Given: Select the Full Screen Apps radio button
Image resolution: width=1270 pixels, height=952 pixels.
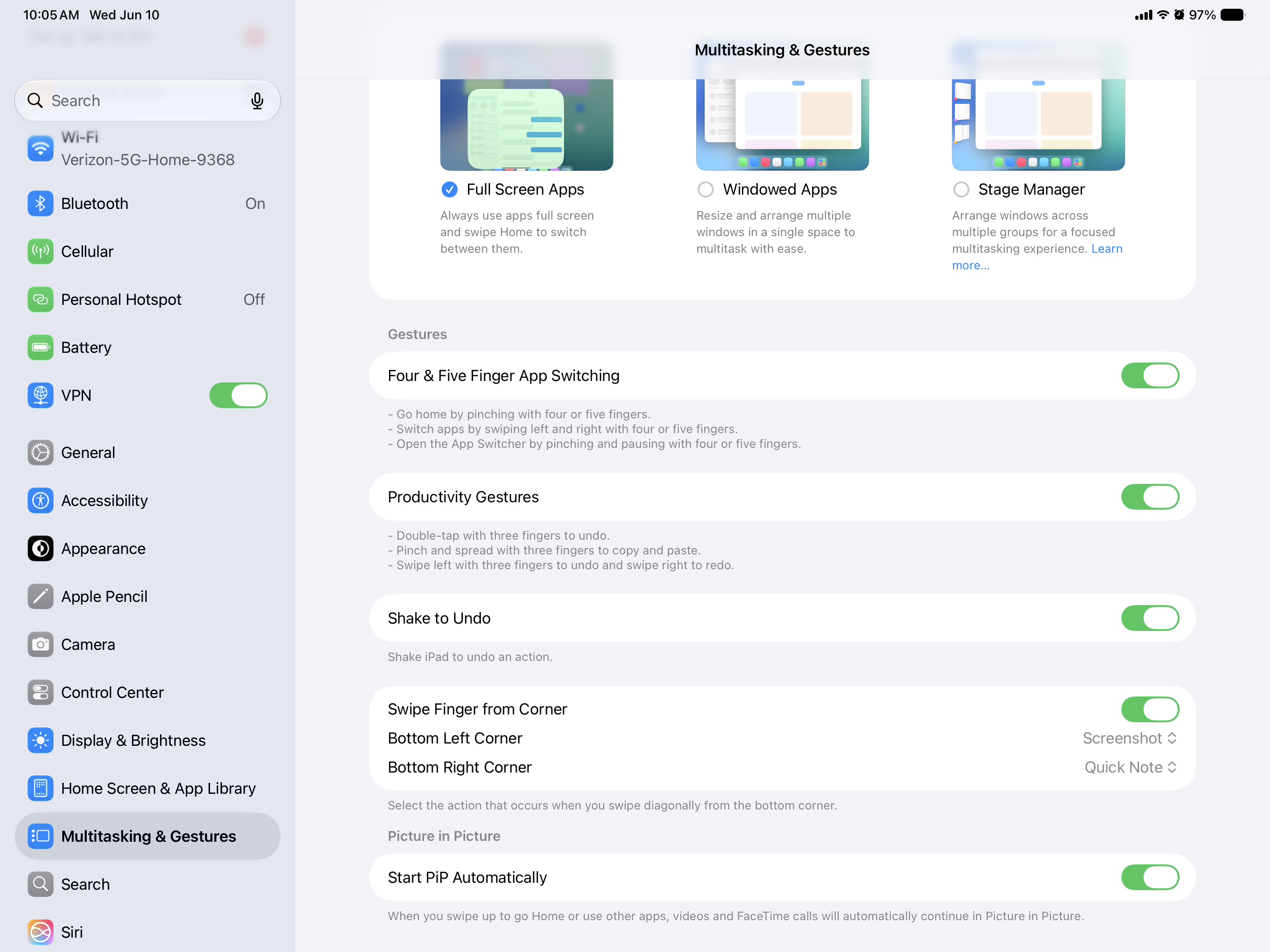Looking at the screenshot, I should pyautogui.click(x=449, y=190).
